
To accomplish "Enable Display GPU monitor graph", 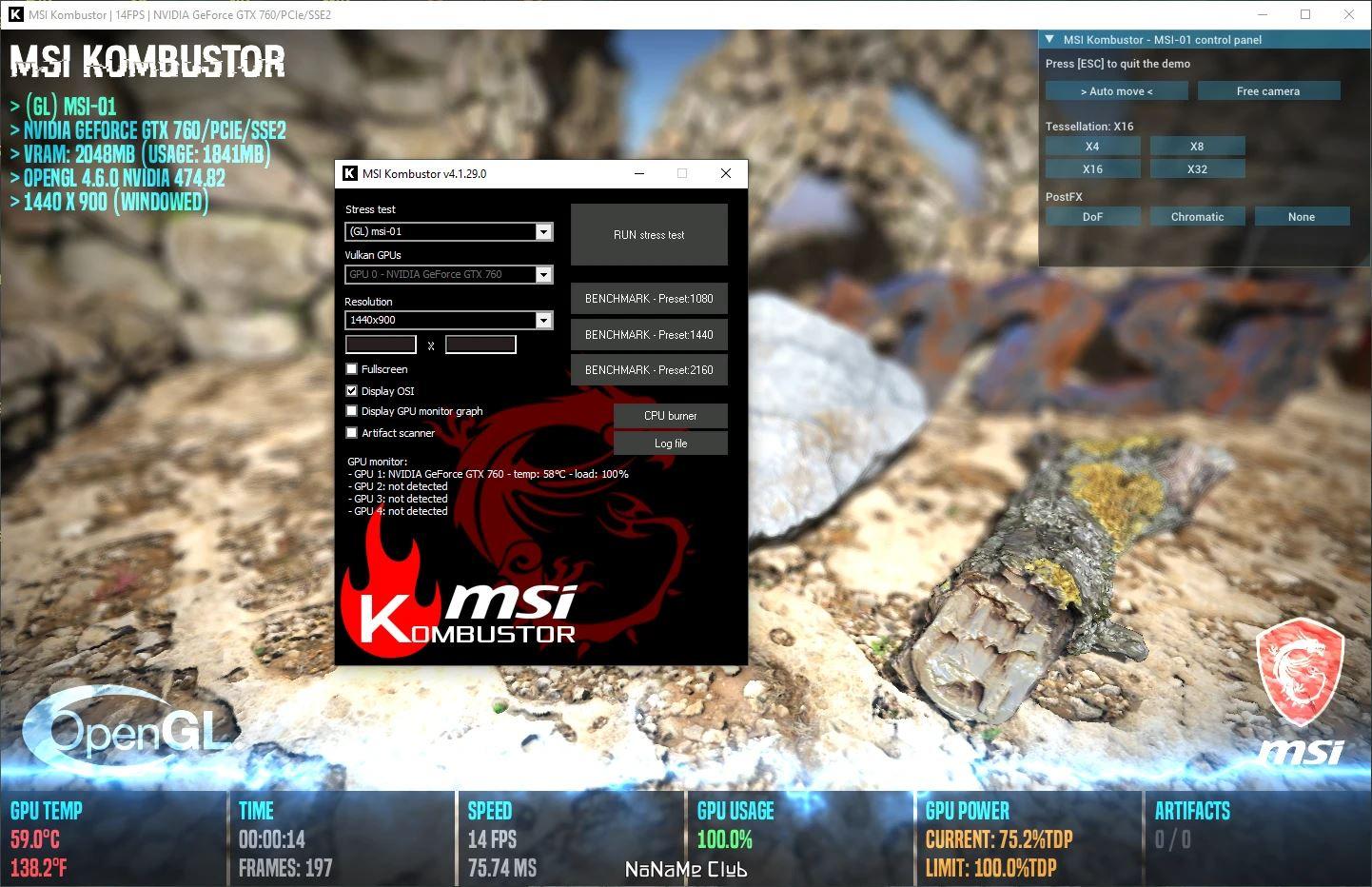I will 352,411.
